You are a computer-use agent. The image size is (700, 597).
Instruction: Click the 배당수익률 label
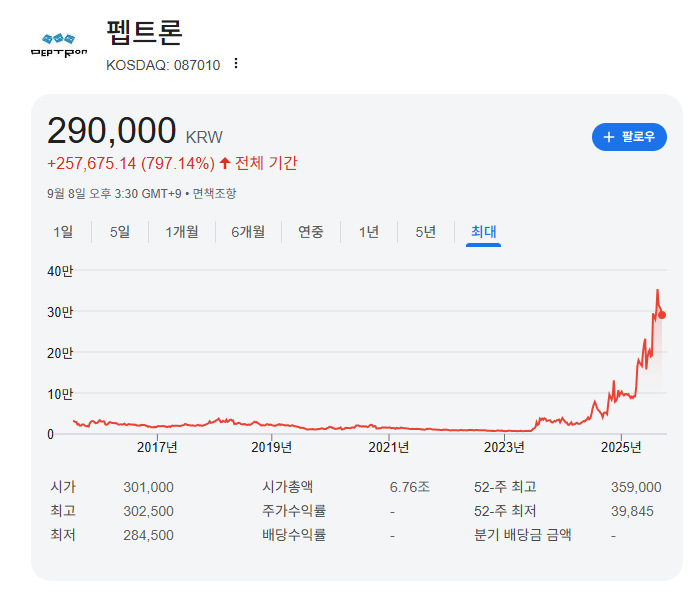coord(294,535)
